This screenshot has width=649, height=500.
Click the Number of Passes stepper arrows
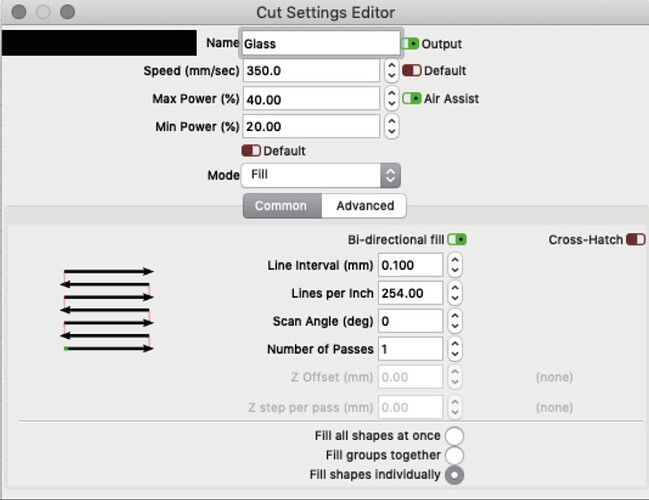454,349
